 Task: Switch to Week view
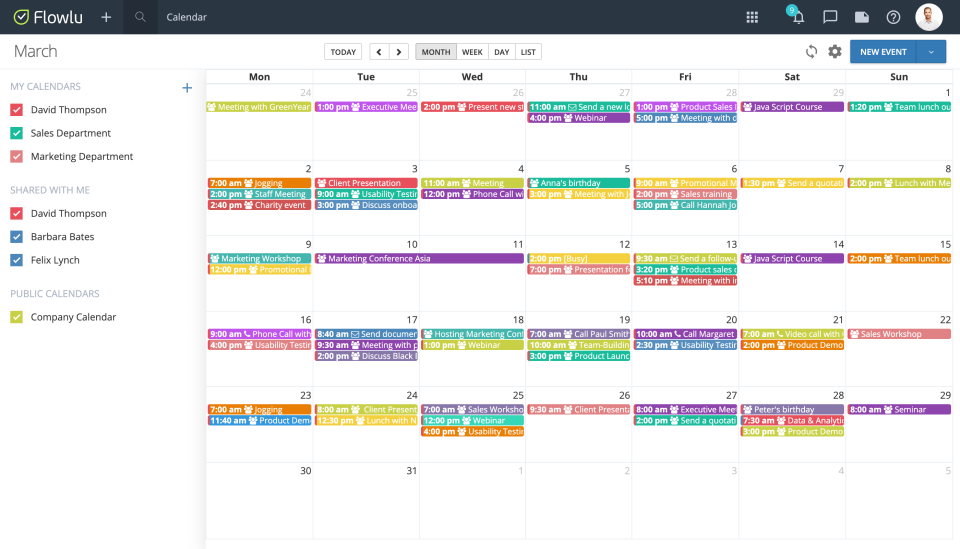pos(472,52)
